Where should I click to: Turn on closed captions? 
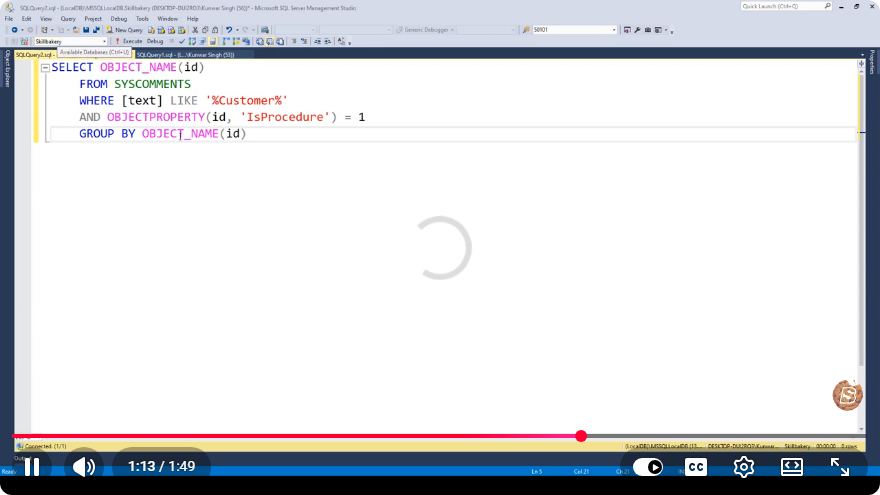coord(696,467)
